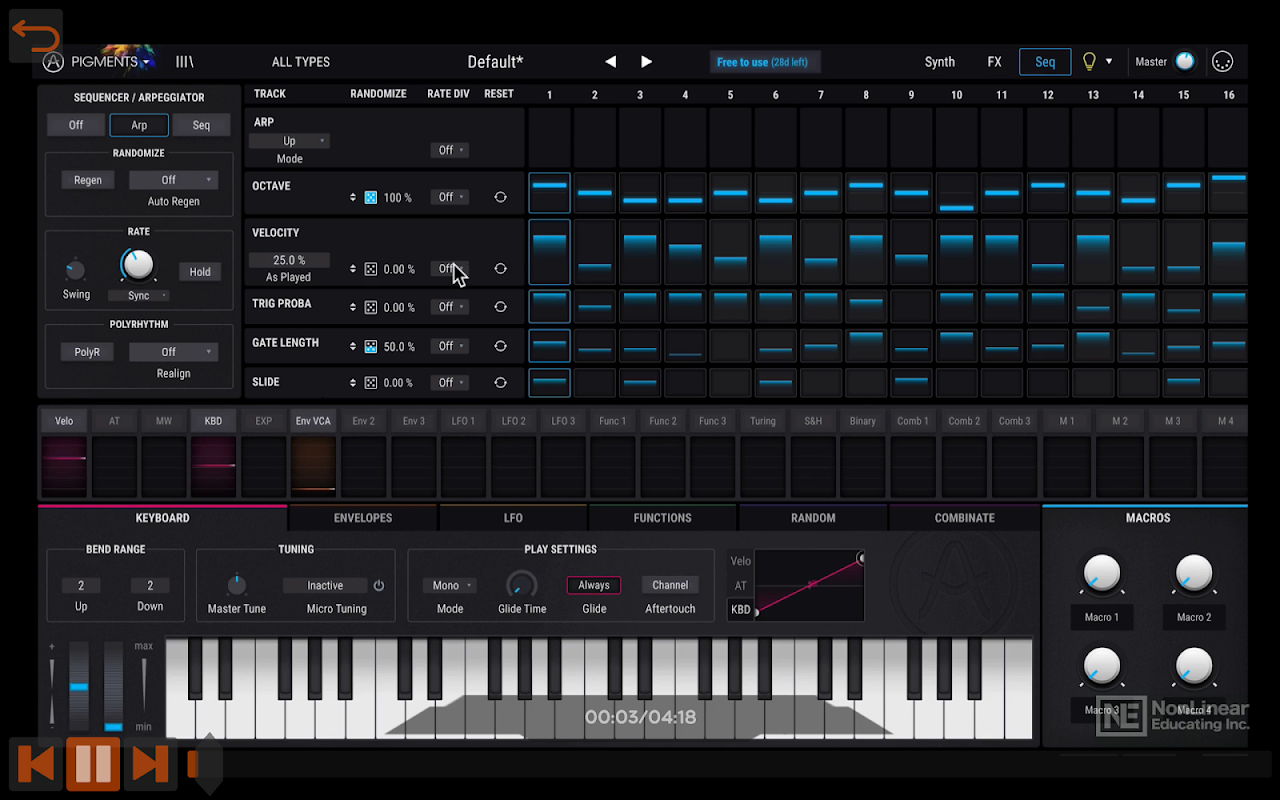Click the Gate Length randomize dice icon
The image size is (1280, 800).
371,346
